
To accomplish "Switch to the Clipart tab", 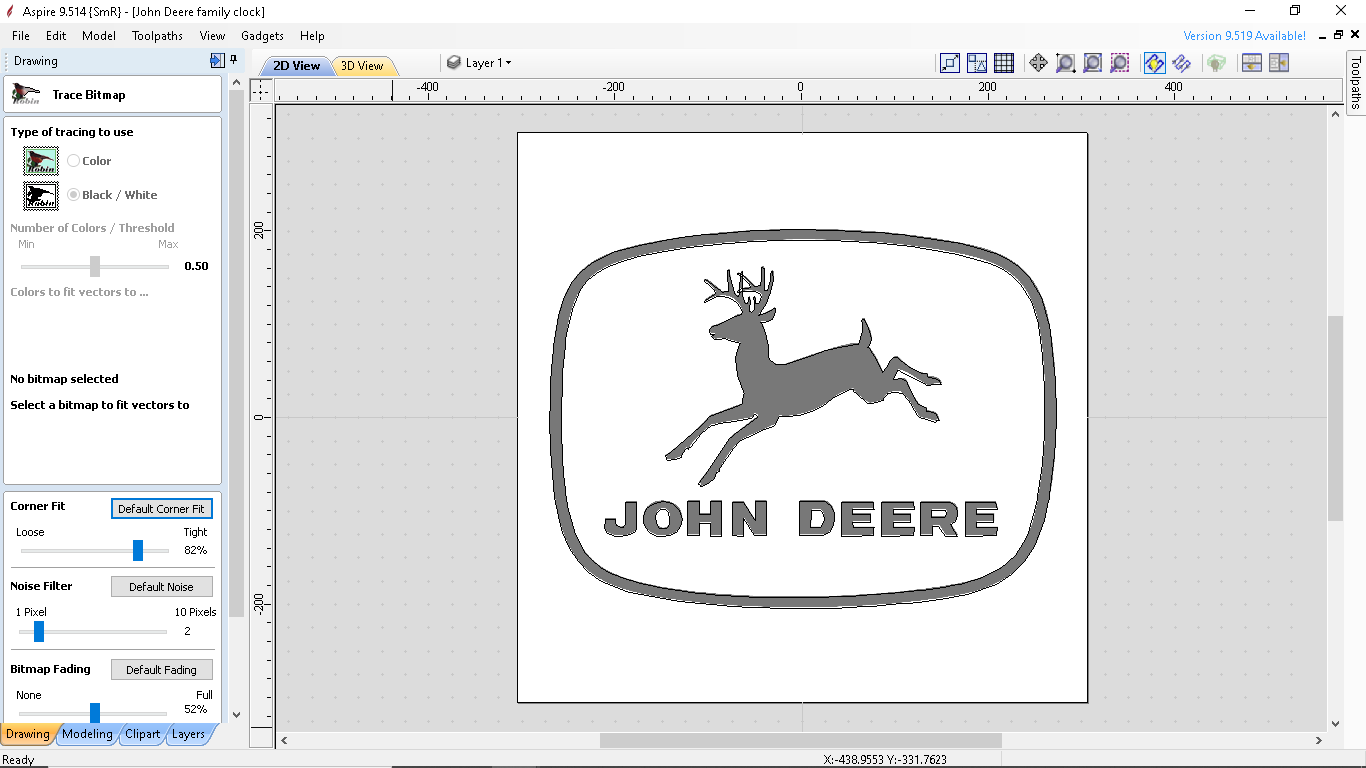I will click(142, 734).
